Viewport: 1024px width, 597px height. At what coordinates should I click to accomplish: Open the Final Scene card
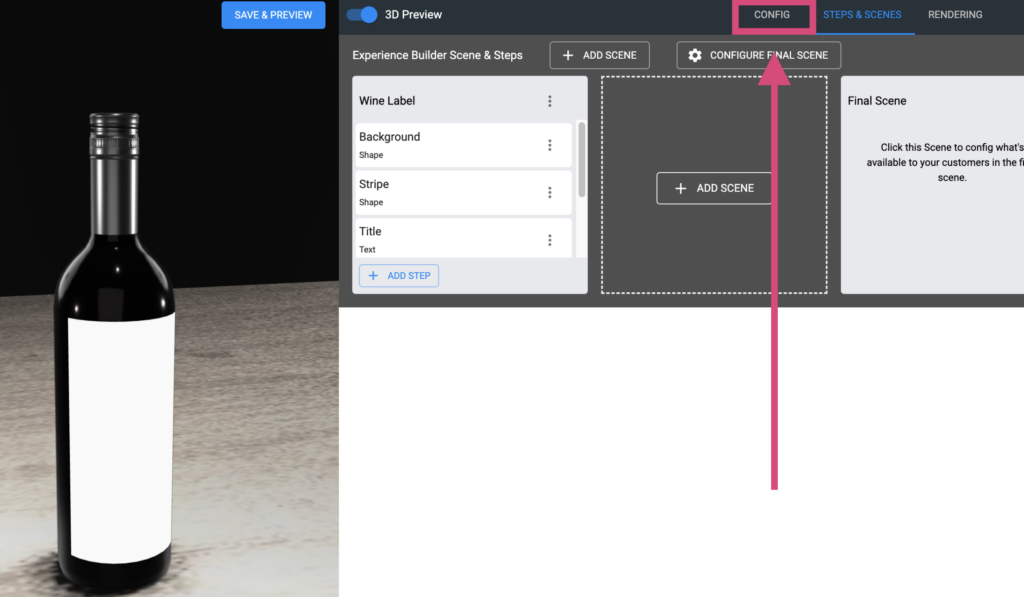(933, 185)
